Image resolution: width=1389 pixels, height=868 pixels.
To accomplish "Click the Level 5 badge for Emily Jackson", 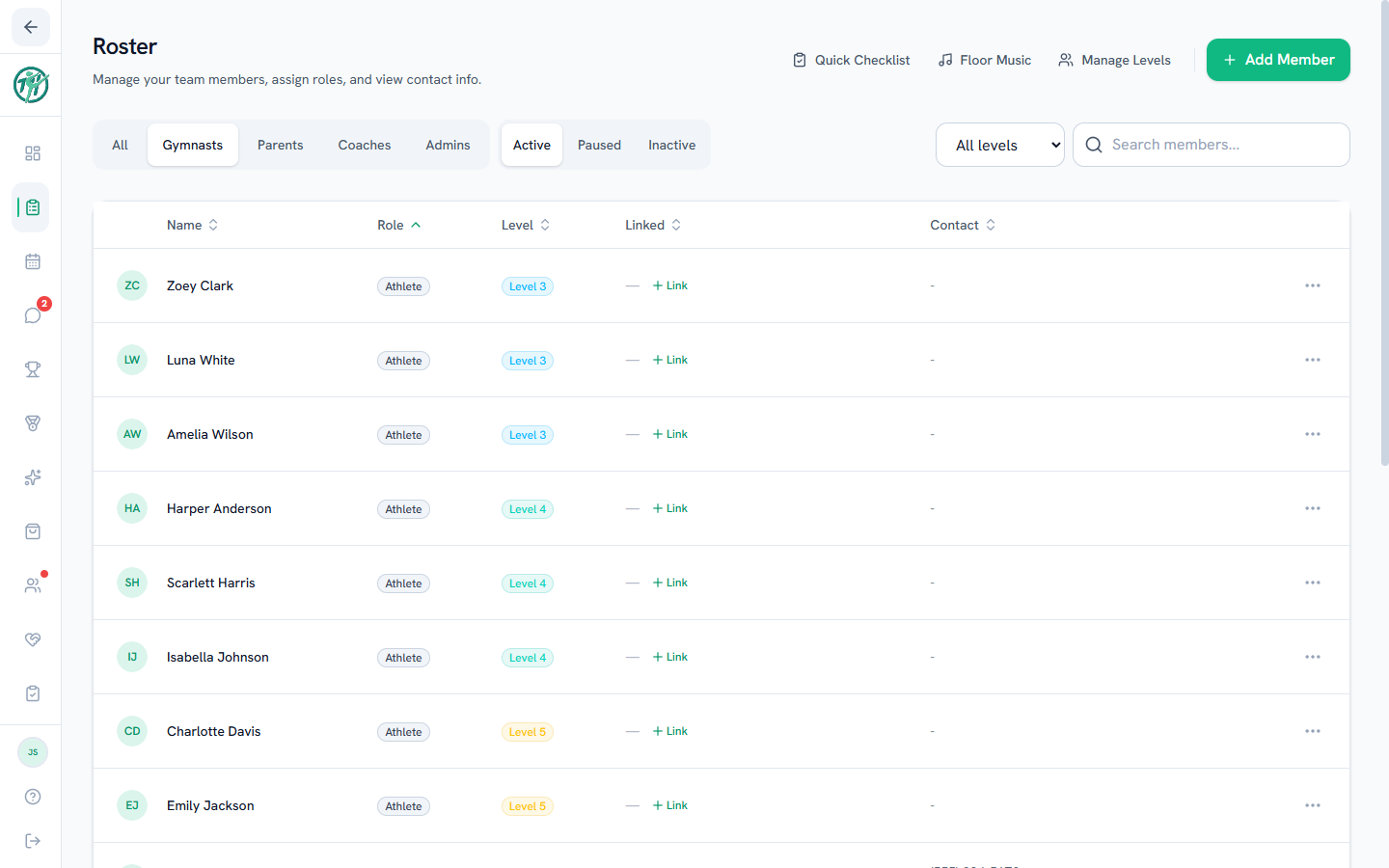I will [528, 806].
